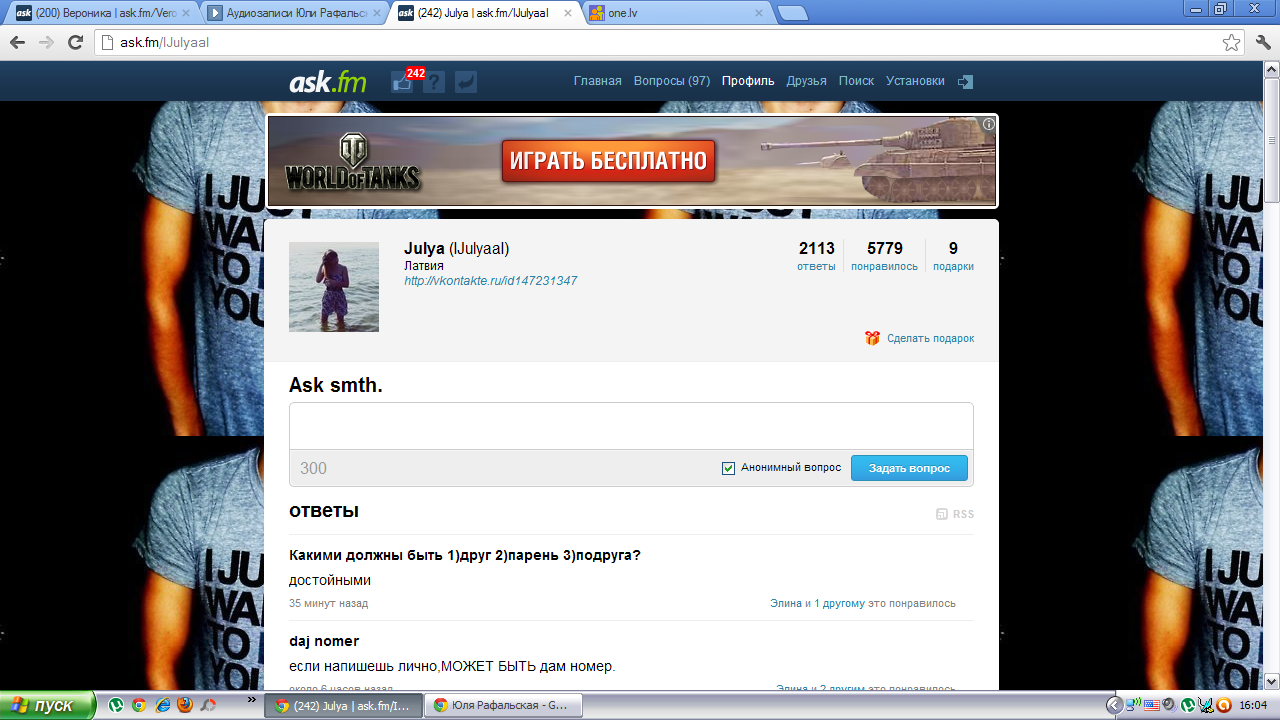Screen dimensions: 1280x720
Task: Launch uTorrent from Quick Launch
Action: pyautogui.click(x=116, y=705)
